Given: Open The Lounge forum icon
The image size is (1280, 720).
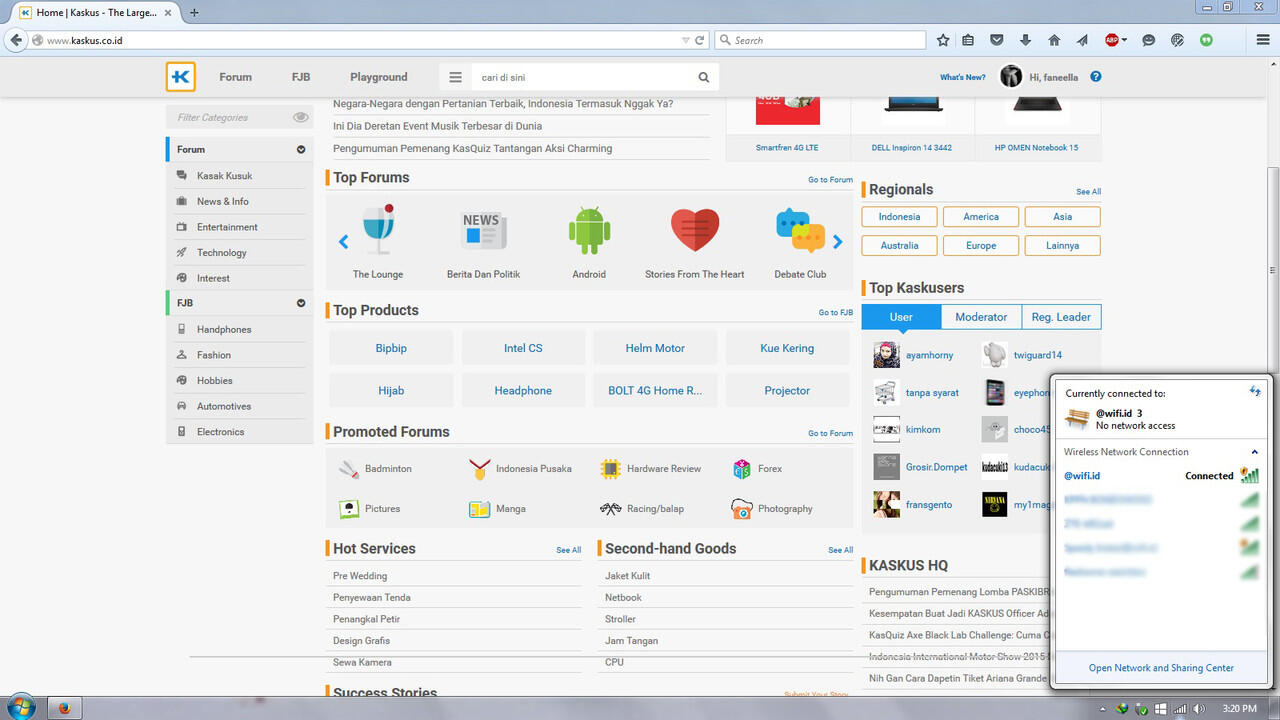Looking at the screenshot, I should pyautogui.click(x=378, y=229).
